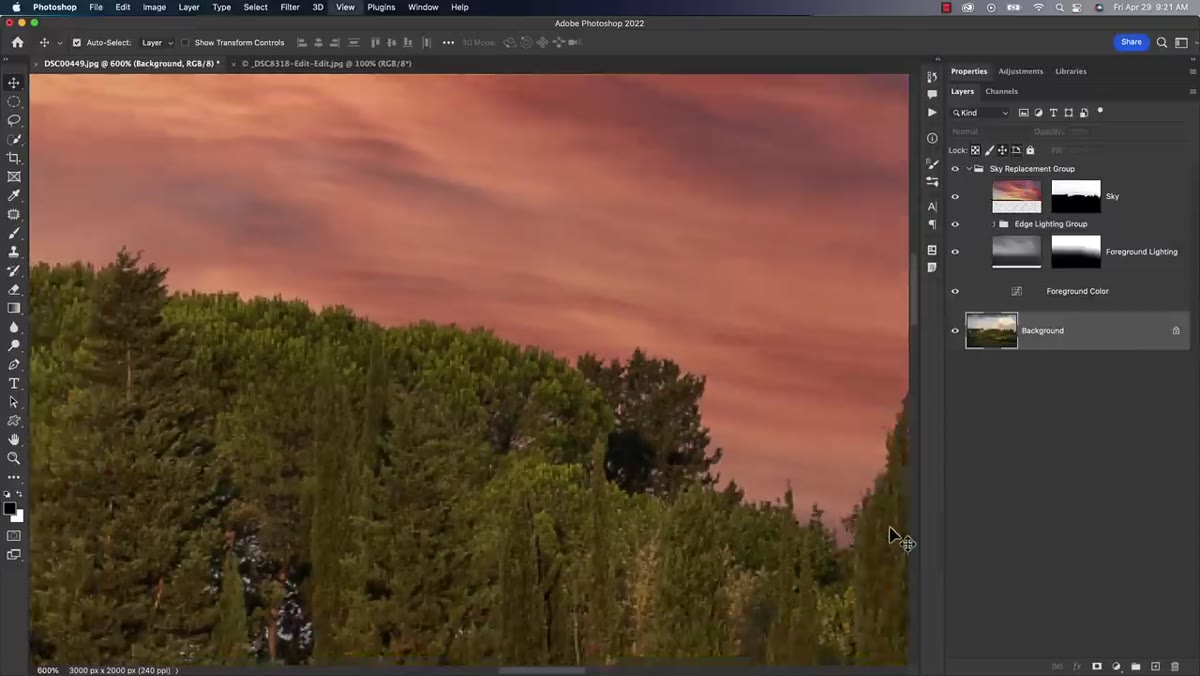Screen dimensions: 1200x676
Task: Select the Eraser tool
Action: pos(14,289)
